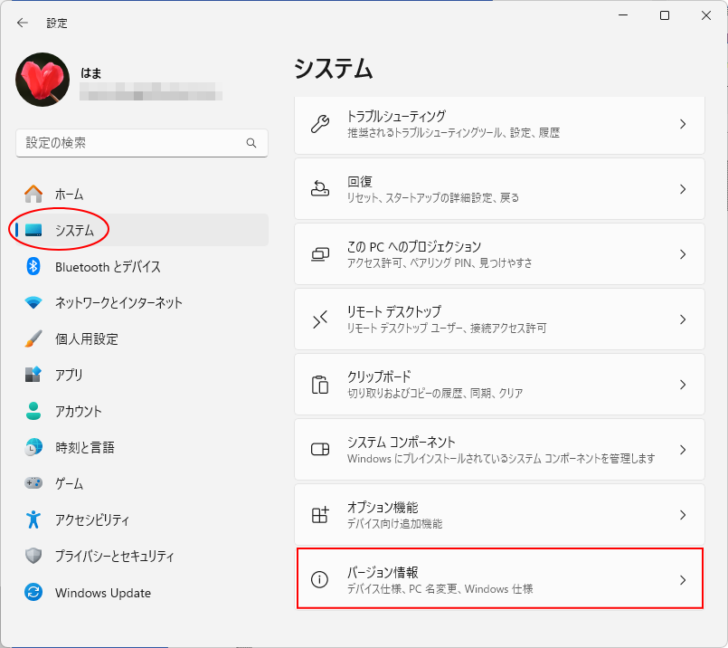The height and width of the screenshot is (648, 728).
Task: Click the shield プライバシーとセキュリティ icon
Action: (33, 556)
